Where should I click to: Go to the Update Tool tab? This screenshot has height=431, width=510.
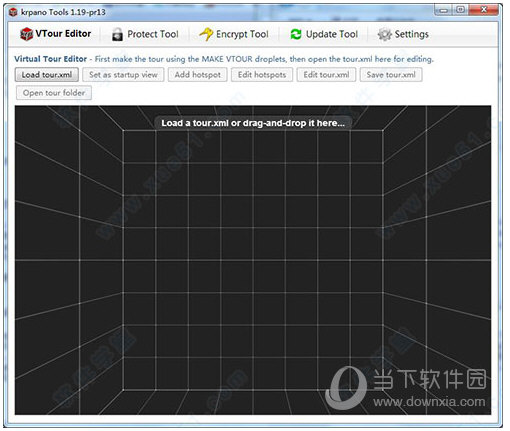(324, 34)
